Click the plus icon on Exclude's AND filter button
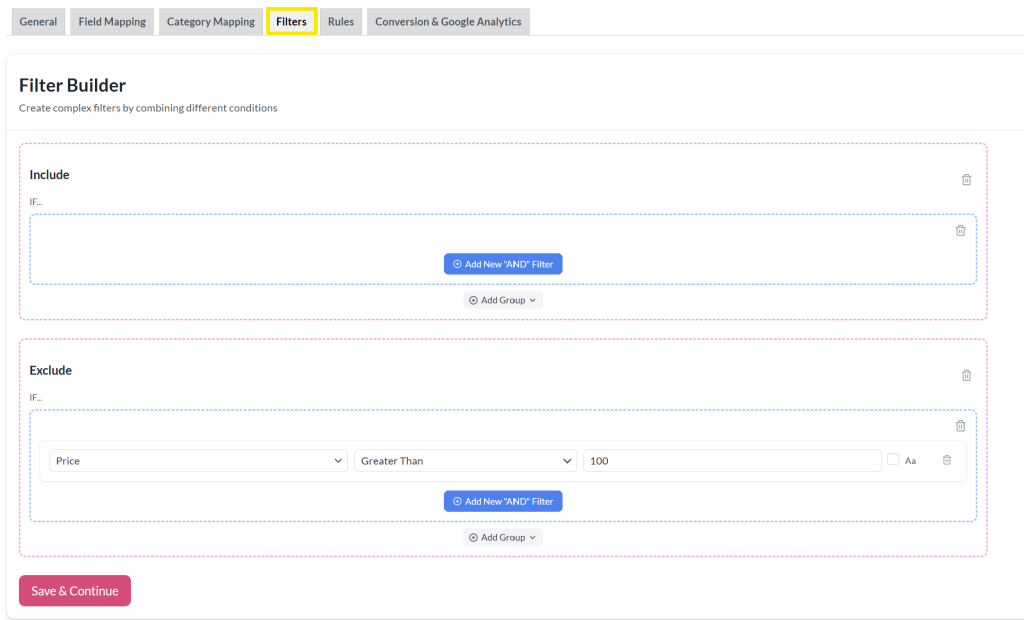The height and width of the screenshot is (620, 1024). [457, 501]
